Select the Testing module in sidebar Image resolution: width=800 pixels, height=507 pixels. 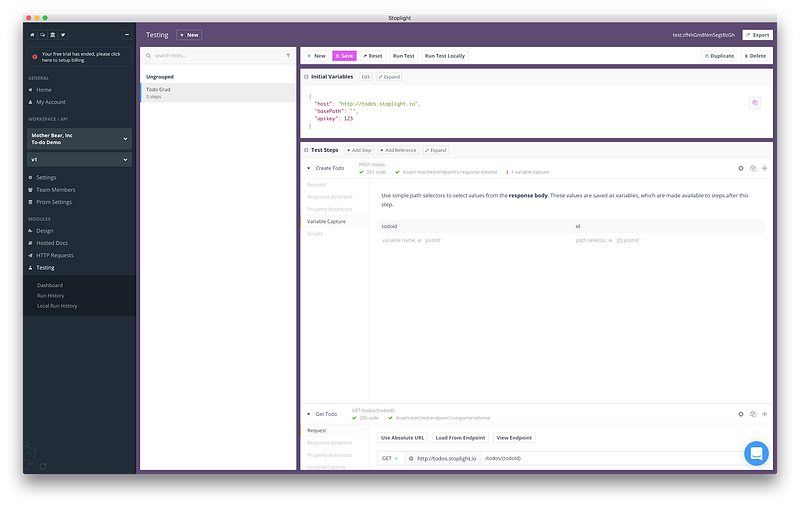click(x=45, y=267)
